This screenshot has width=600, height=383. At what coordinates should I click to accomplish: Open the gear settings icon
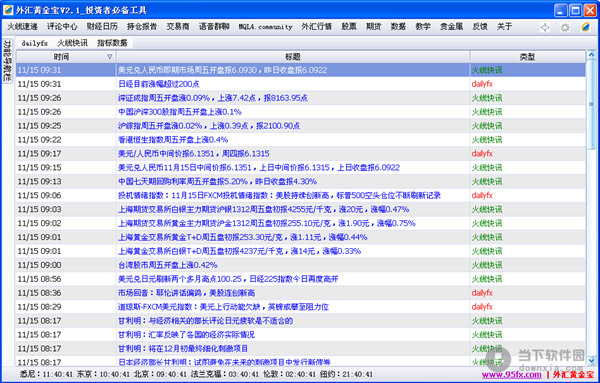tap(565, 27)
